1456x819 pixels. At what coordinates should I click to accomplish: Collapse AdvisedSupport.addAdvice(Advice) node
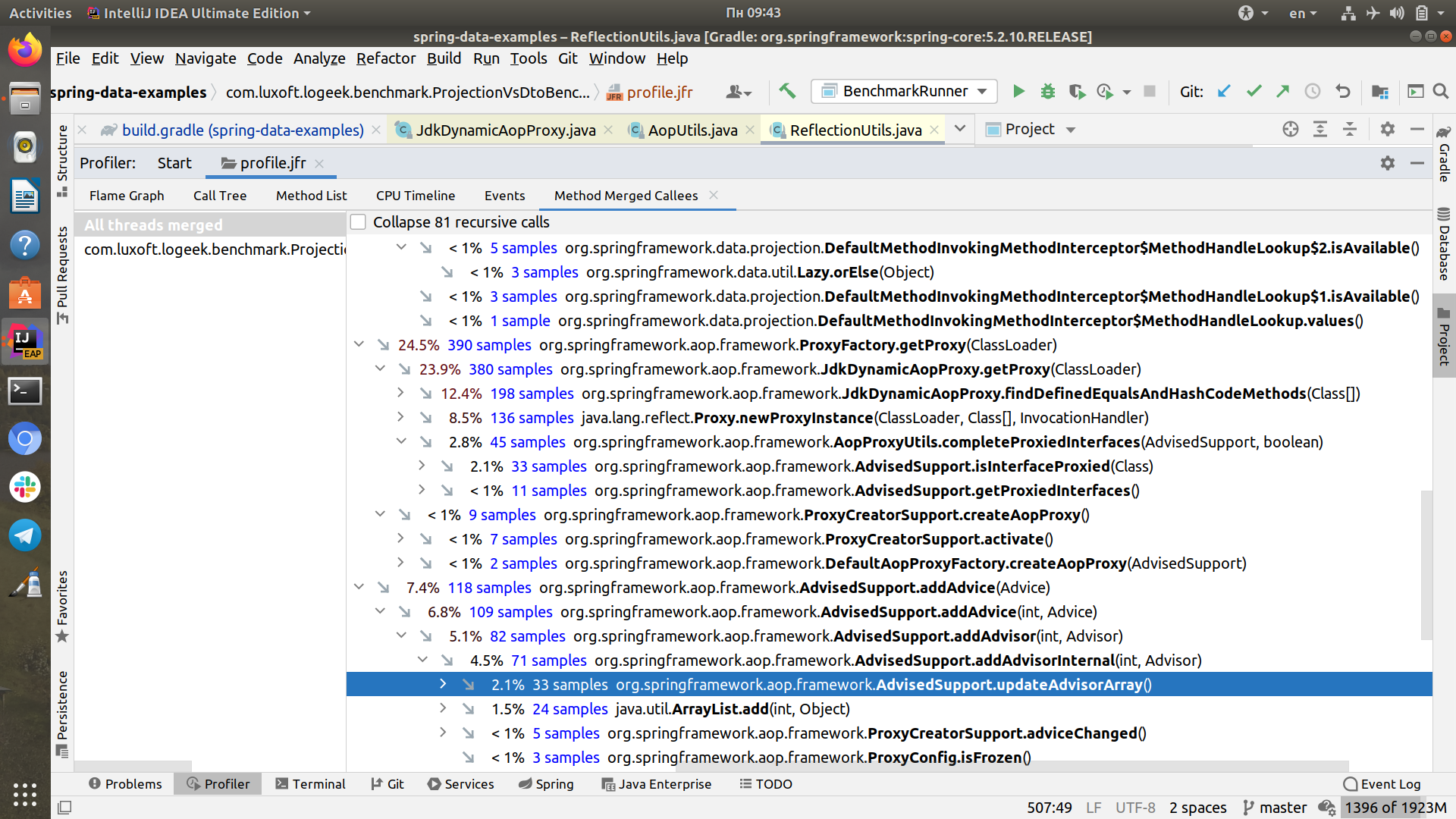359,587
